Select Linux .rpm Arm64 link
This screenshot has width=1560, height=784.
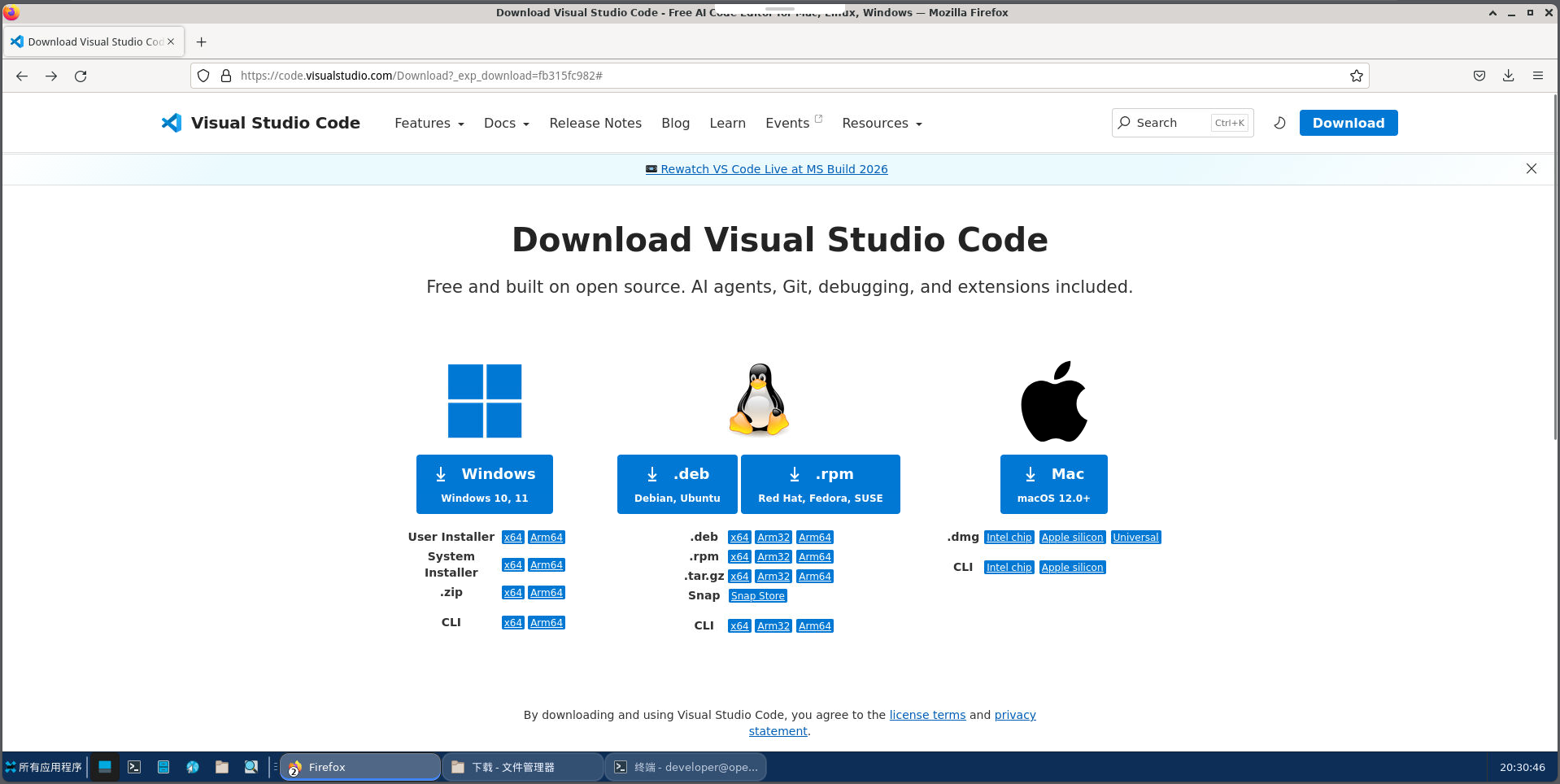click(x=815, y=557)
